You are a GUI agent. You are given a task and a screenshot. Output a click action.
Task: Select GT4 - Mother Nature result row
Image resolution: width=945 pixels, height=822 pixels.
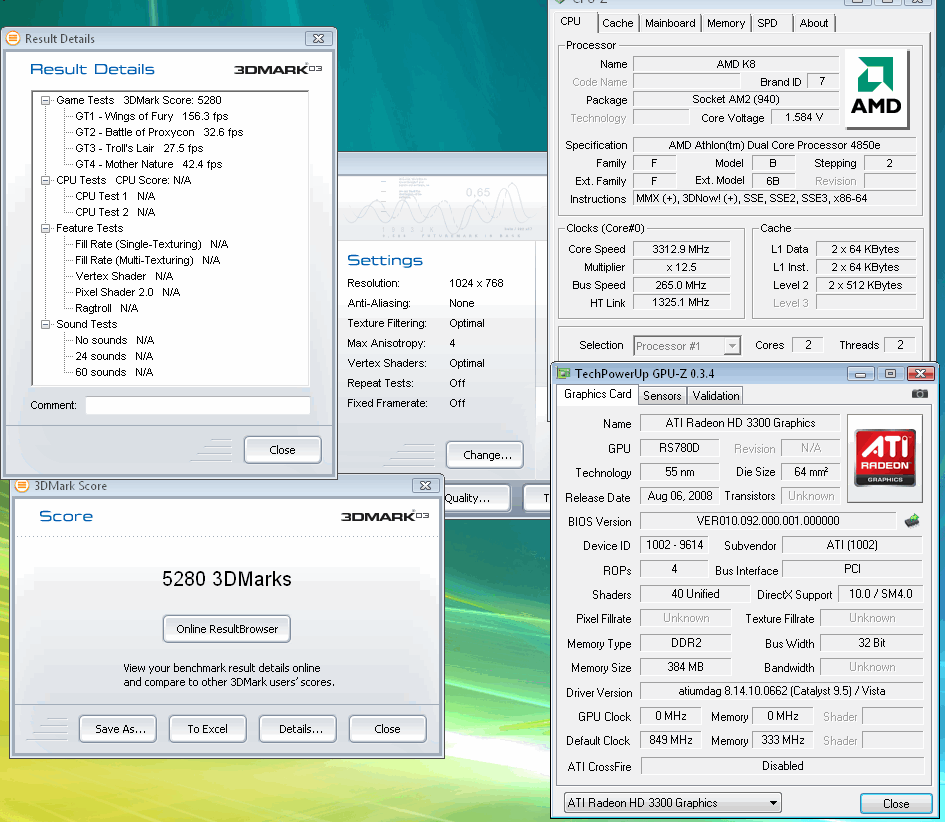(x=149, y=164)
